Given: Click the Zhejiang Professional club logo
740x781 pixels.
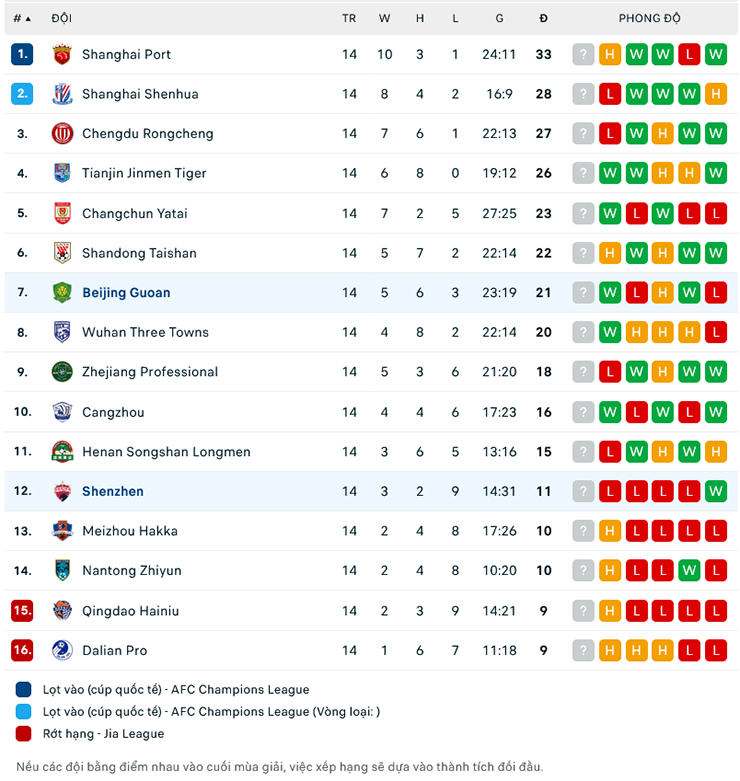Looking at the screenshot, I should (62, 372).
